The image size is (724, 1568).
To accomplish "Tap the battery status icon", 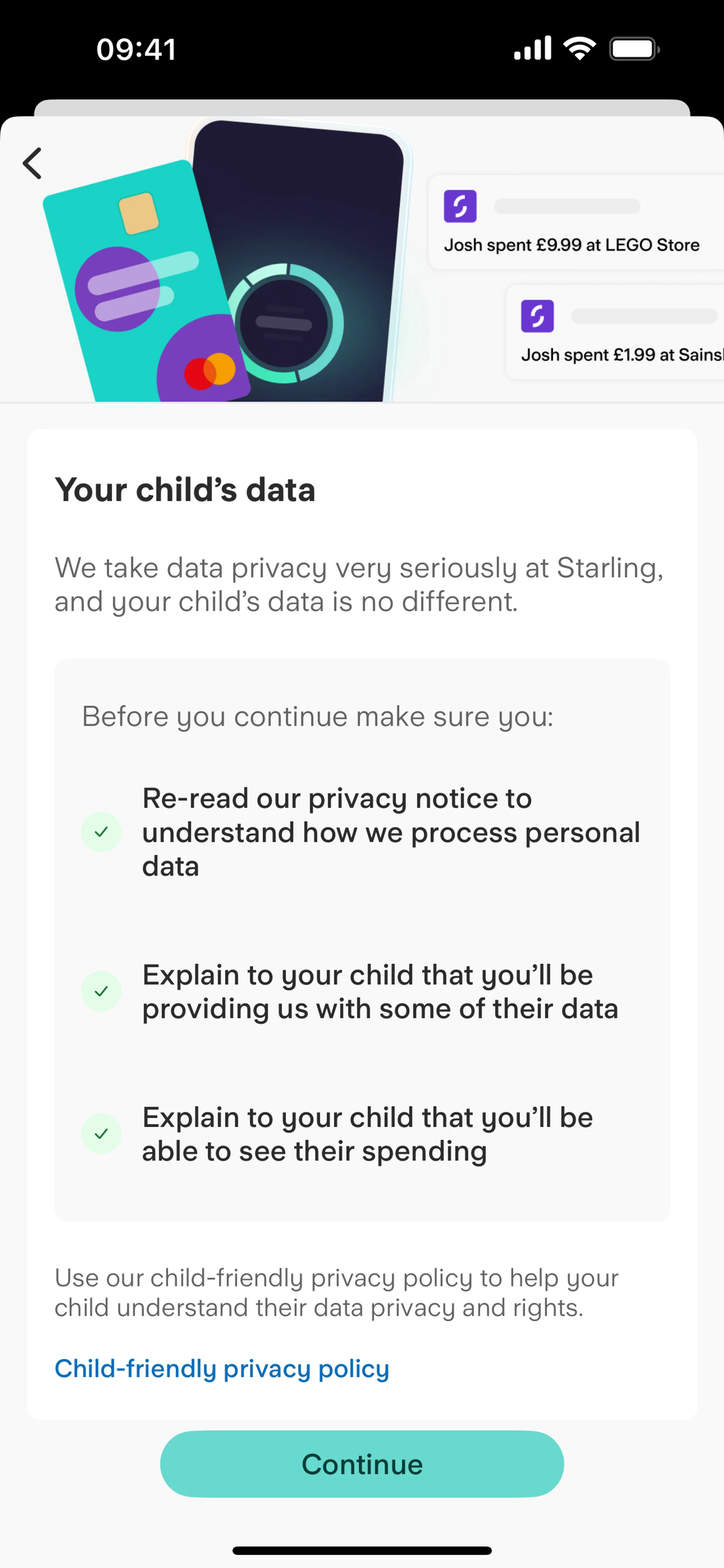I will pyautogui.click(x=634, y=49).
